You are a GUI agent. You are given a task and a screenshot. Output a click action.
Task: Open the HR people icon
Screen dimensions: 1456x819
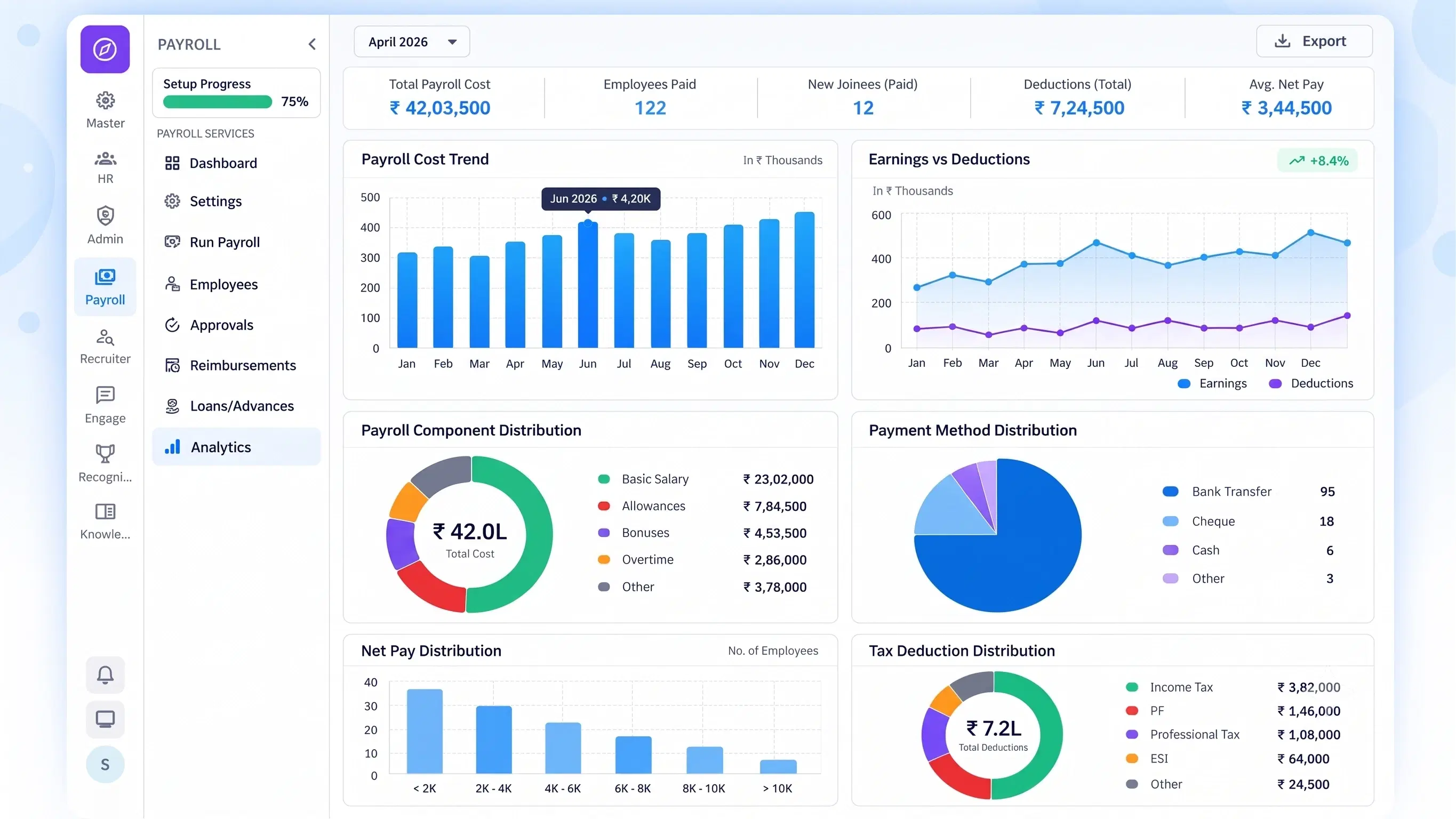click(x=105, y=159)
